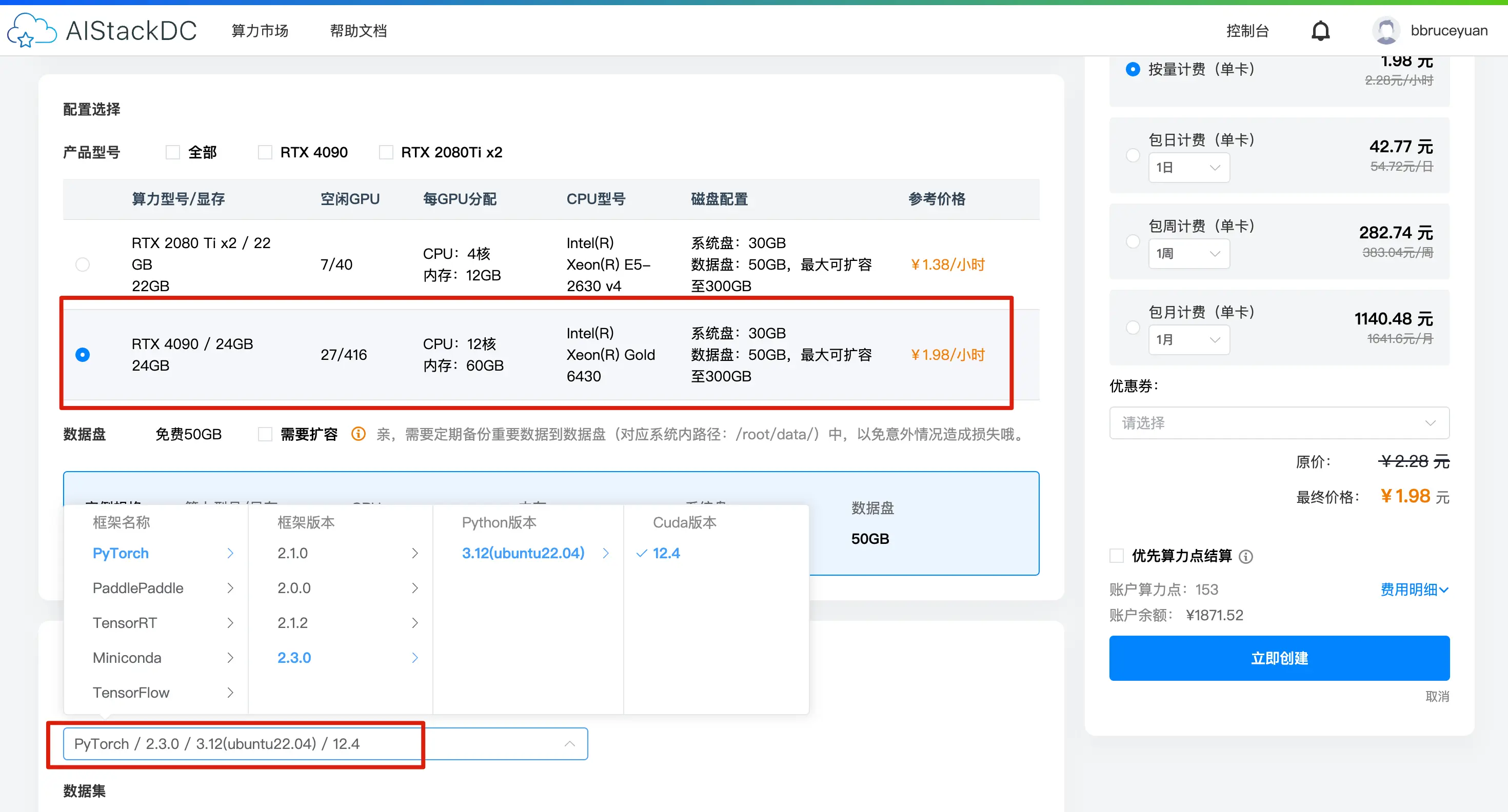Image resolution: width=1508 pixels, height=812 pixels.
Task: Expand PaddlePaddle framework versions via its arrow
Action: [231, 588]
